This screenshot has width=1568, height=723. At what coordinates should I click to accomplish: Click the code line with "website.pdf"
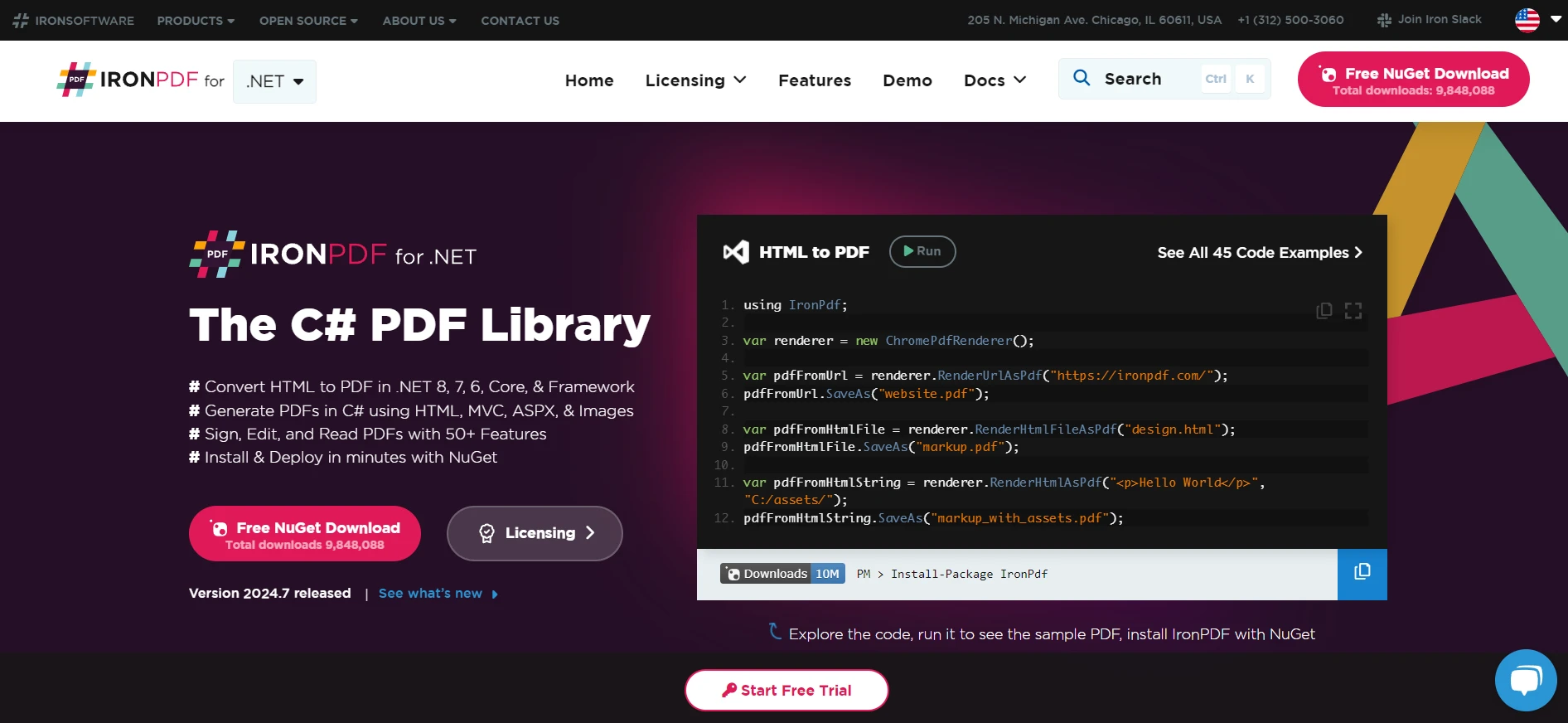(x=866, y=394)
